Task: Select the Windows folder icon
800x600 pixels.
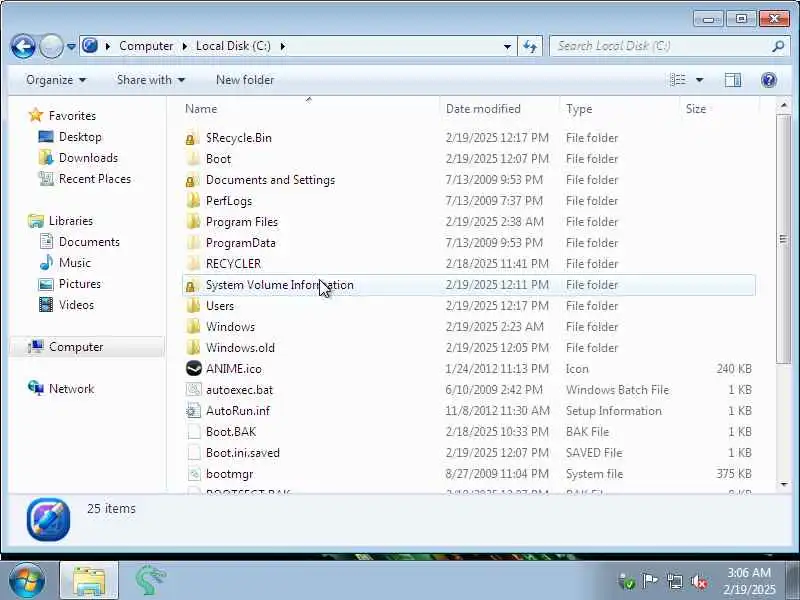Action: coord(193,327)
